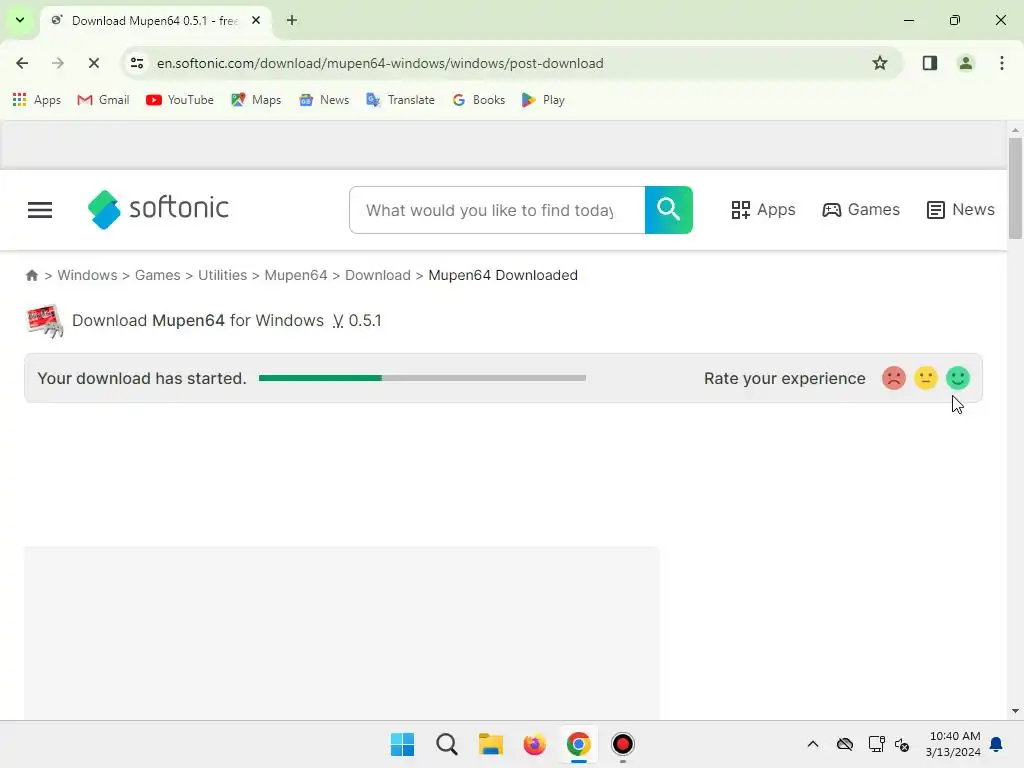Open taskbar Search

(x=447, y=744)
